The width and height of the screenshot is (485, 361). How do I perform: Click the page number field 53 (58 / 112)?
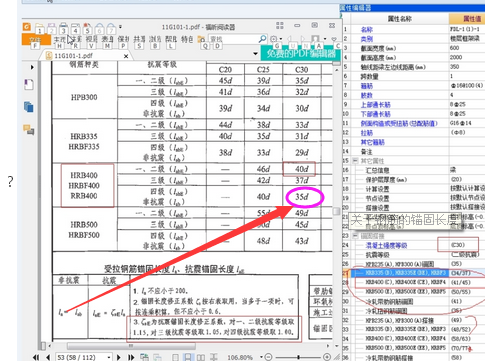tap(83, 357)
